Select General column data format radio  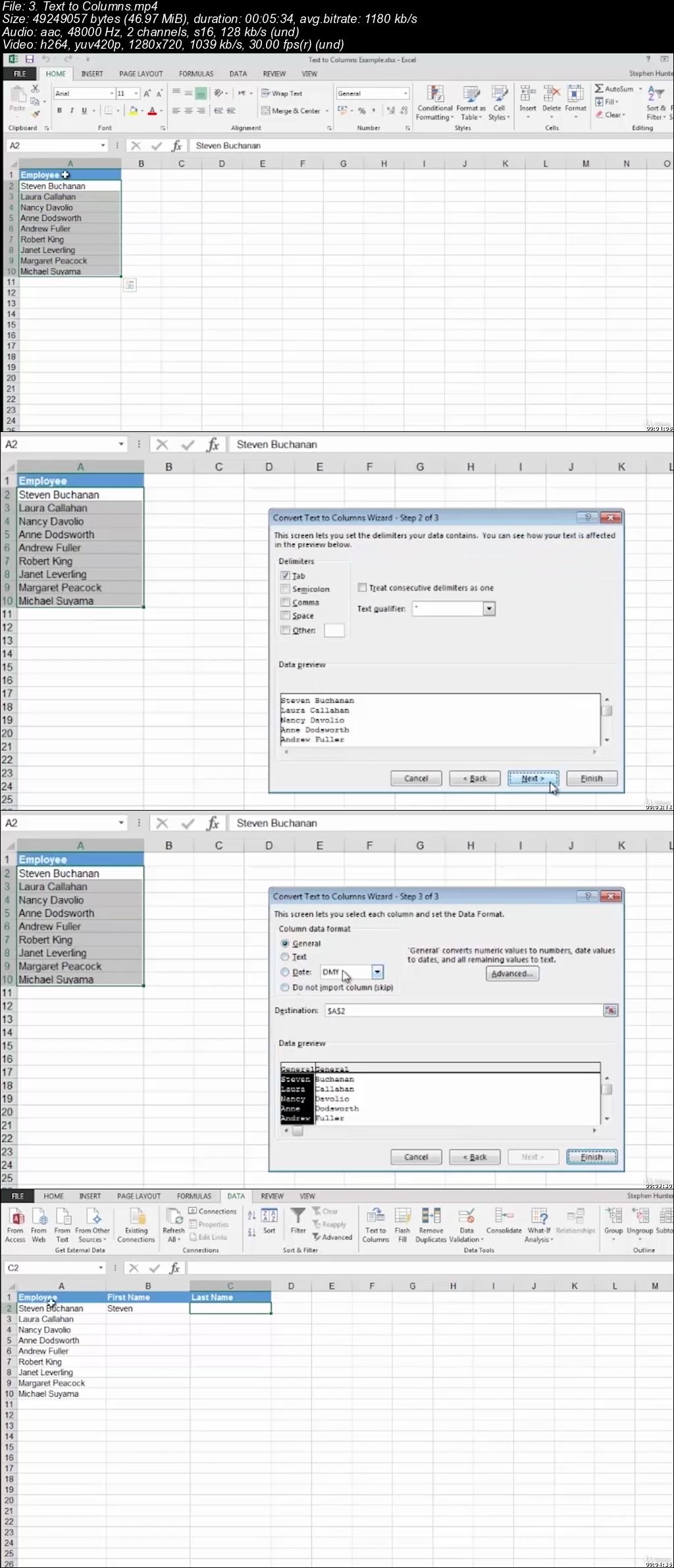point(285,943)
